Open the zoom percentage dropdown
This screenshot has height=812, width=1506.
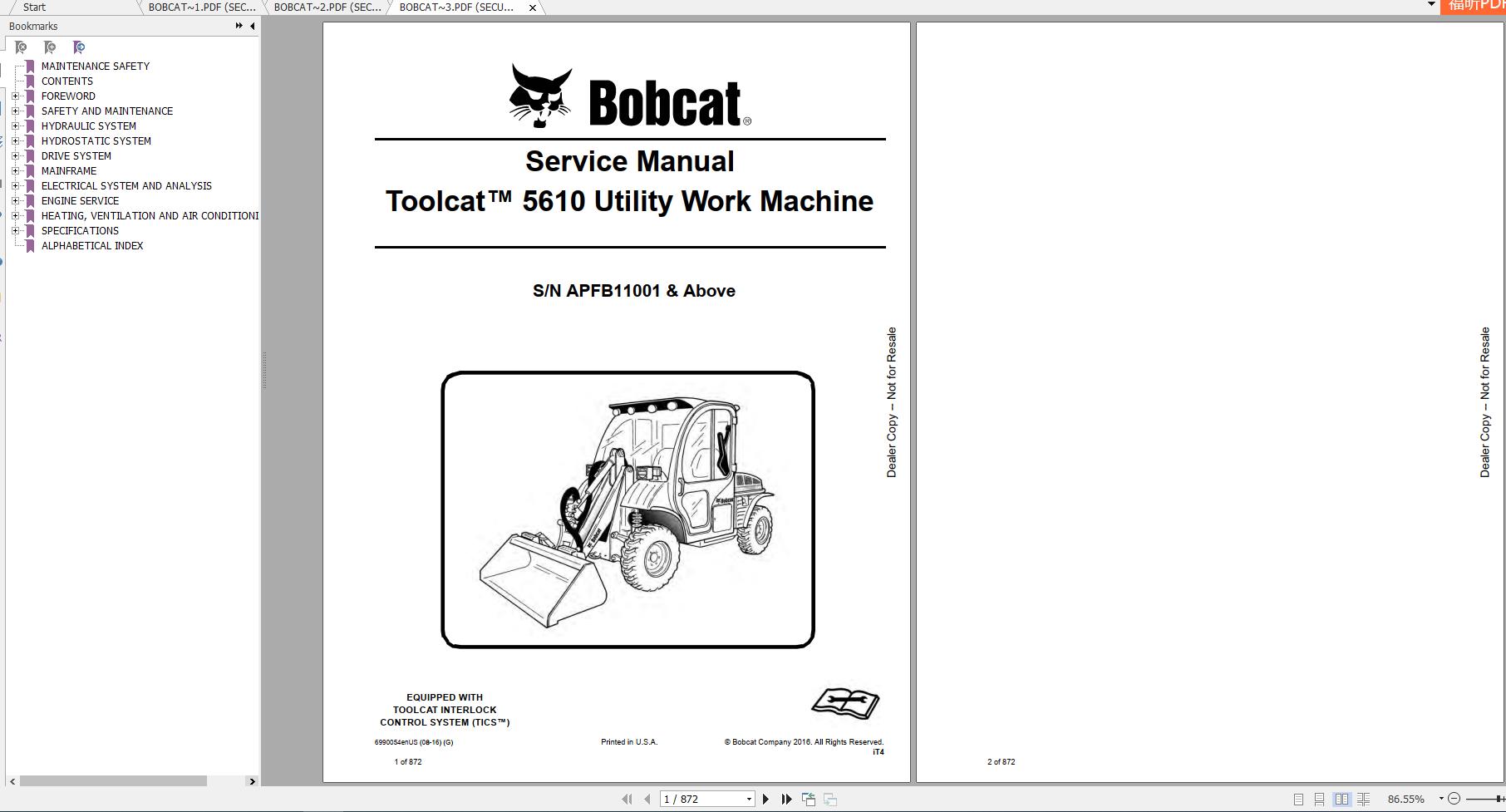click(x=1441, y=799)
